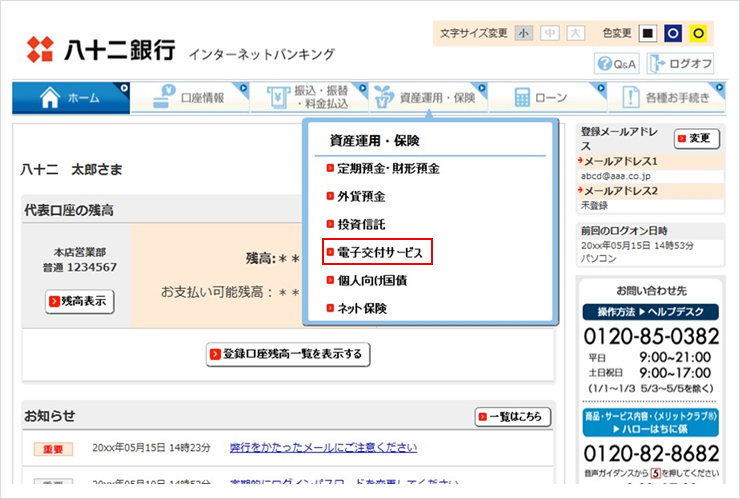Click the ATM yen icon in 振込 tab
740x499 pixels.
(278, 97)
